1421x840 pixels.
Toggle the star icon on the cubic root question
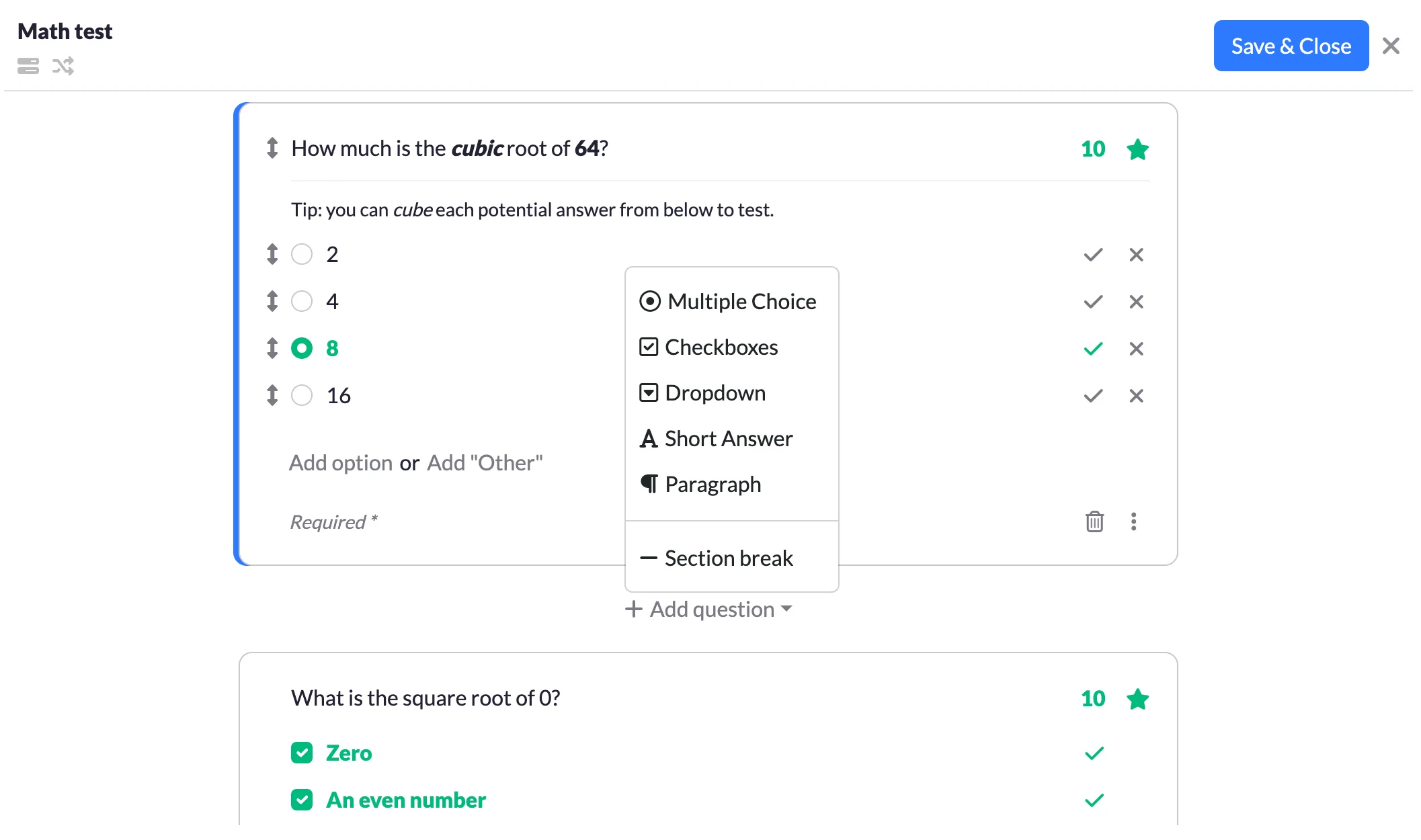(1139, 149)
